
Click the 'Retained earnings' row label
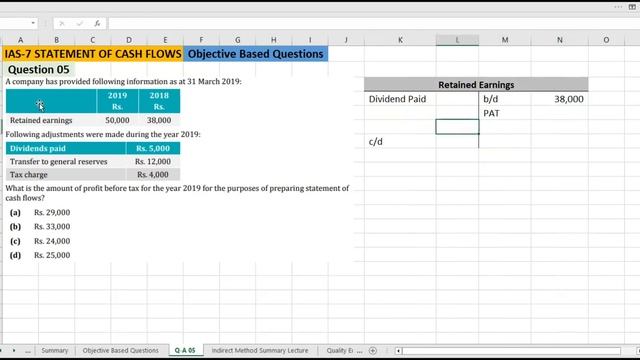pyautogui.click(x=41, y=120)
